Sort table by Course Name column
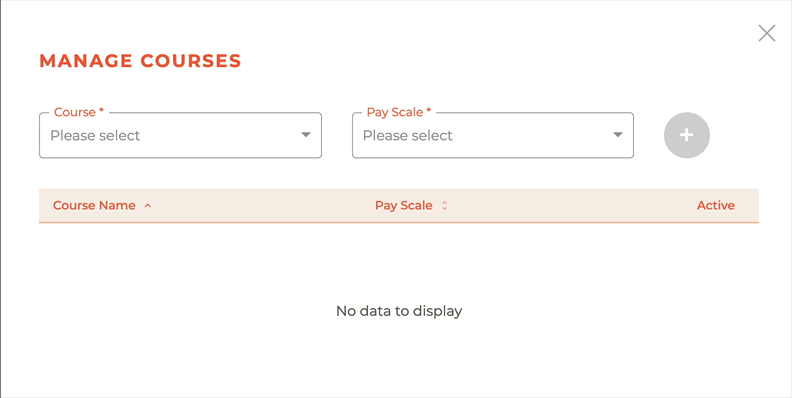Viewport: 792px width, 398px height. click(x=94, y=206)
